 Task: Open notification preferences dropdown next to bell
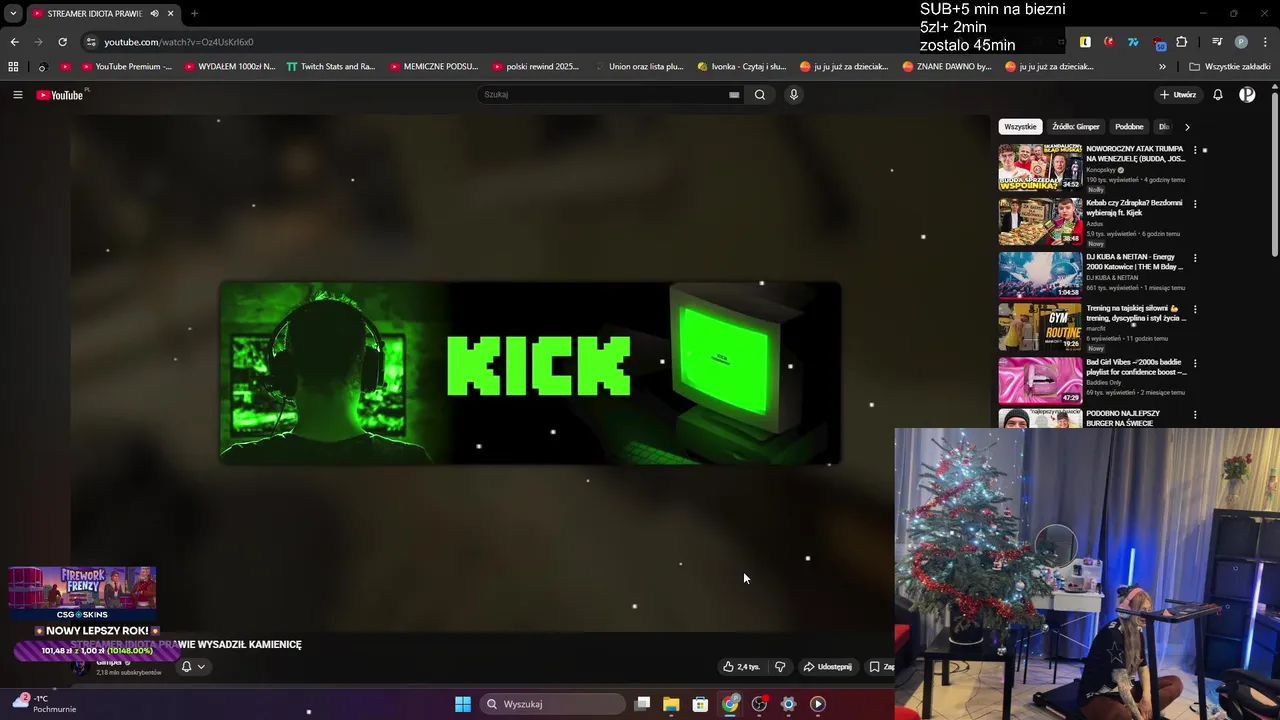click(201, 667)
